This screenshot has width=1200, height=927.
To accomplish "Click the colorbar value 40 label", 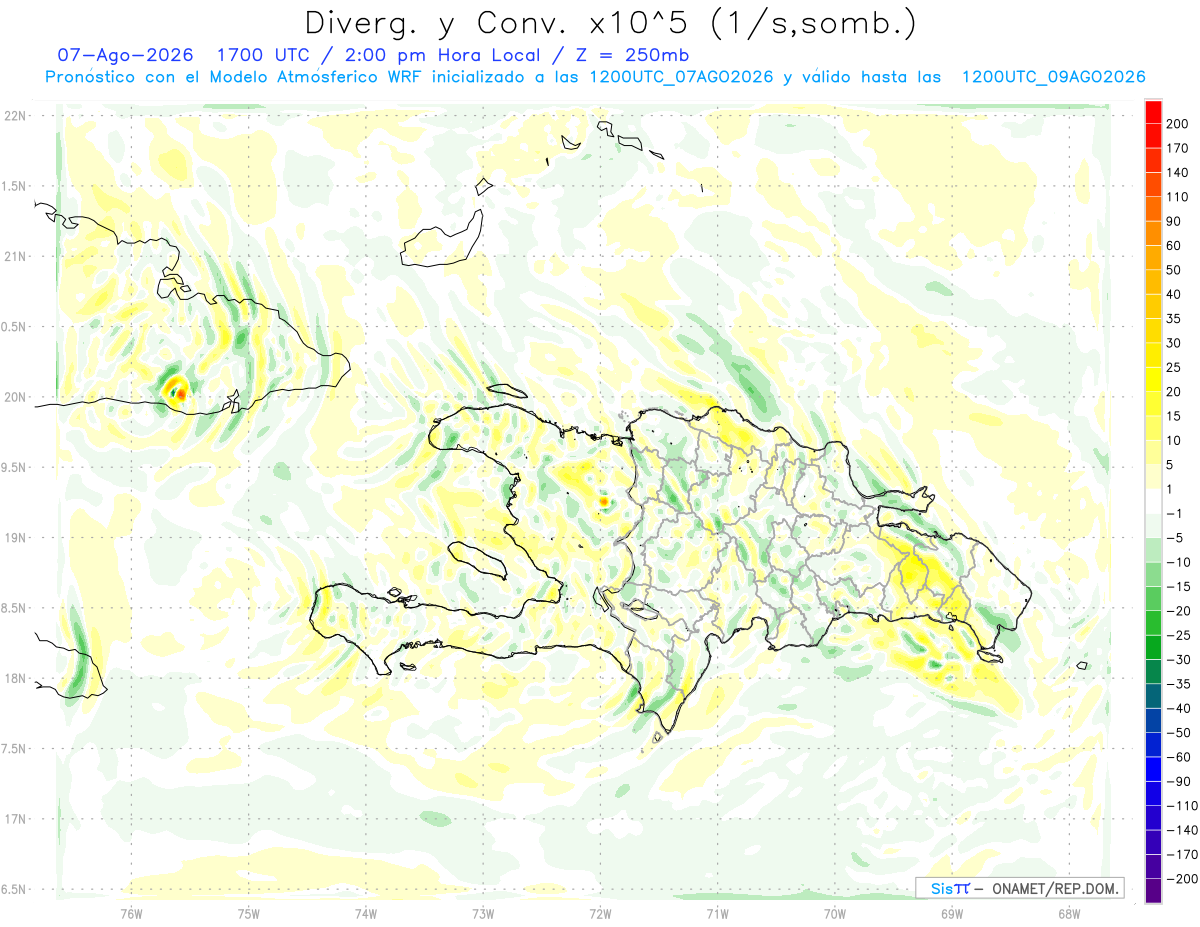I will [1175, 294].
